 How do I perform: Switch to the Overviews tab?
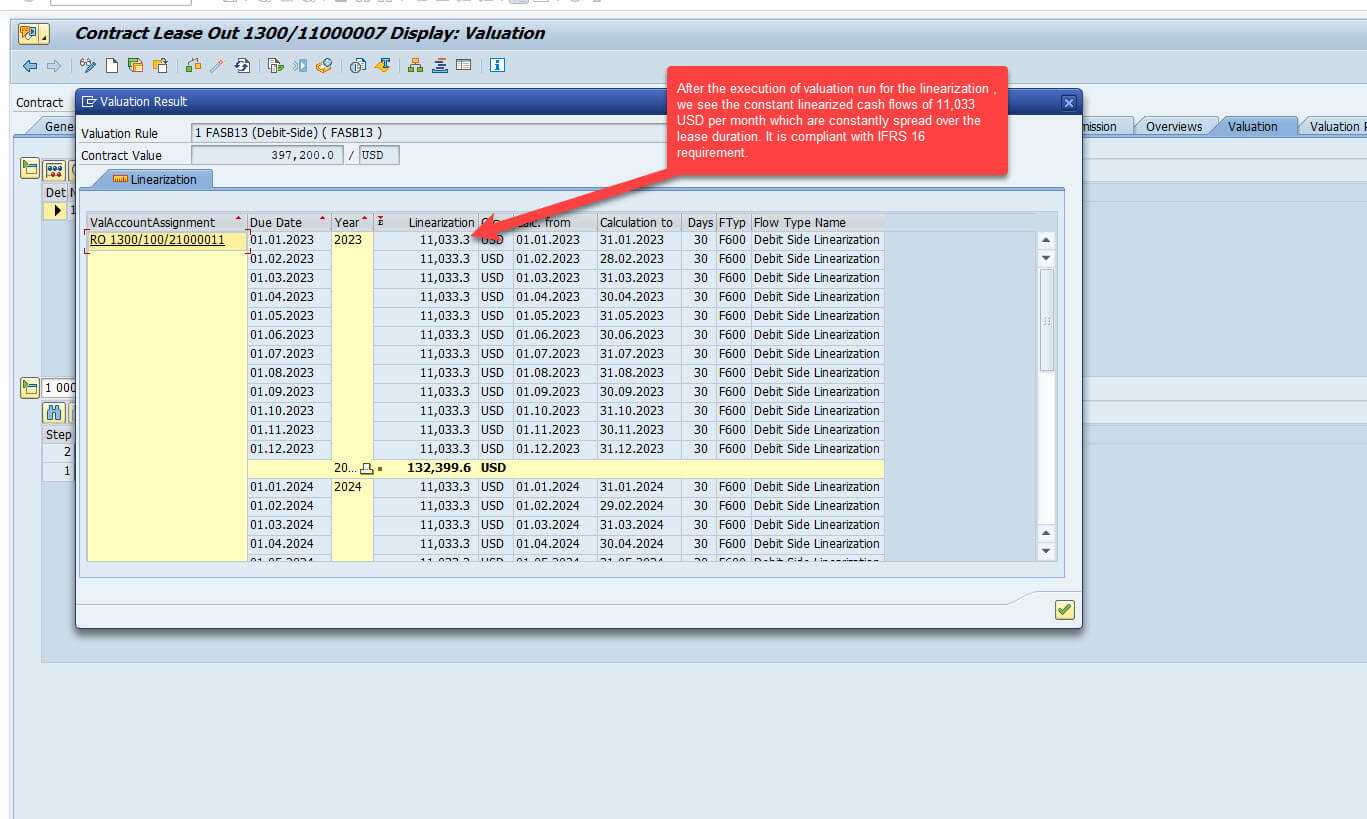(1173, 126)
